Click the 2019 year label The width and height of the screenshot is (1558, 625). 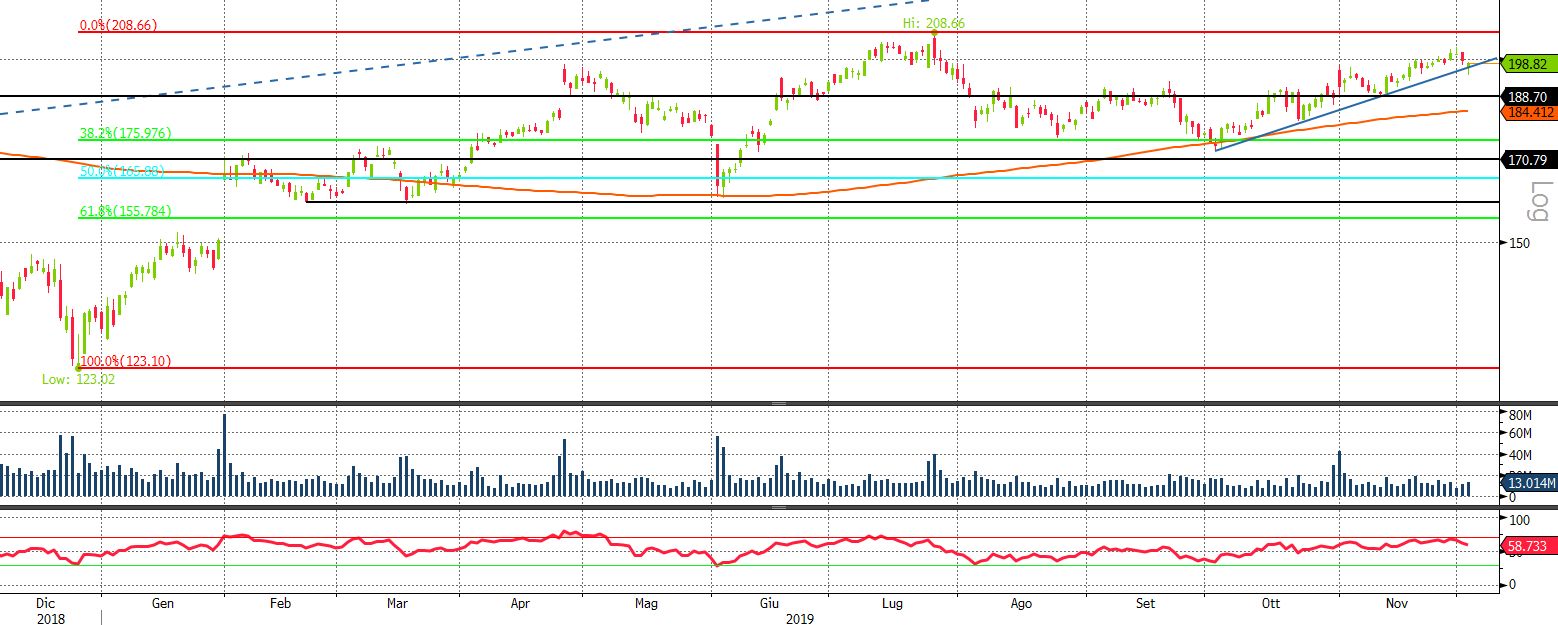pyautogui.click(x=800, y=619)
